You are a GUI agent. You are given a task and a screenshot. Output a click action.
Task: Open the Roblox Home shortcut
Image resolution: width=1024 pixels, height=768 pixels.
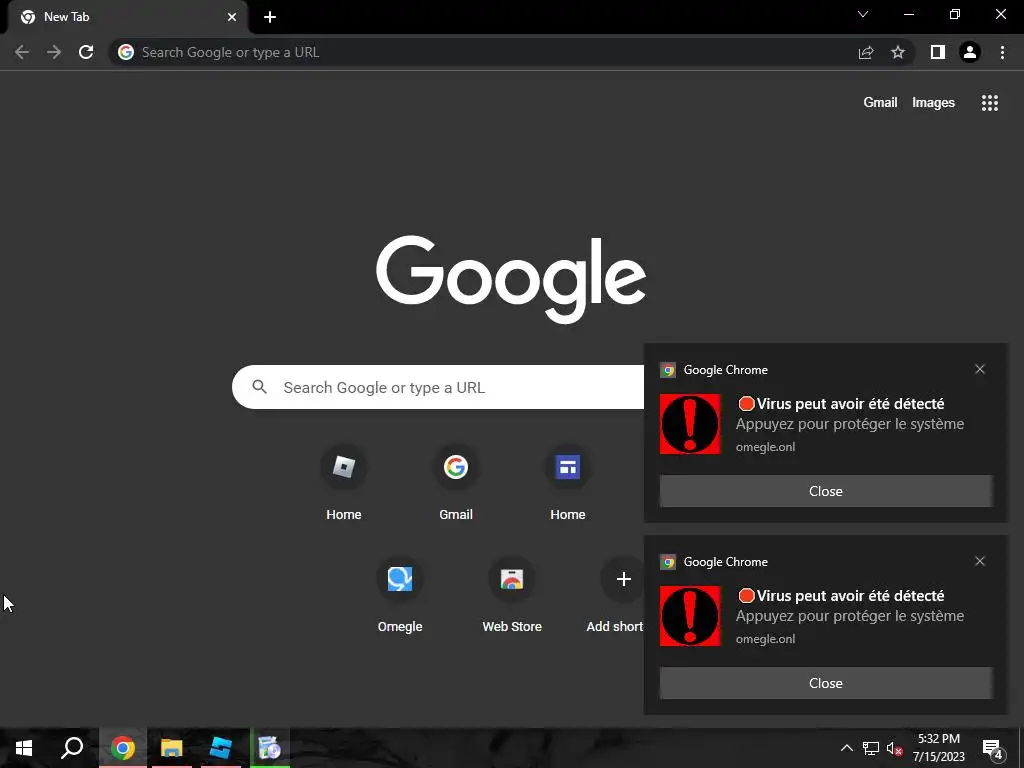pos(344,482)
